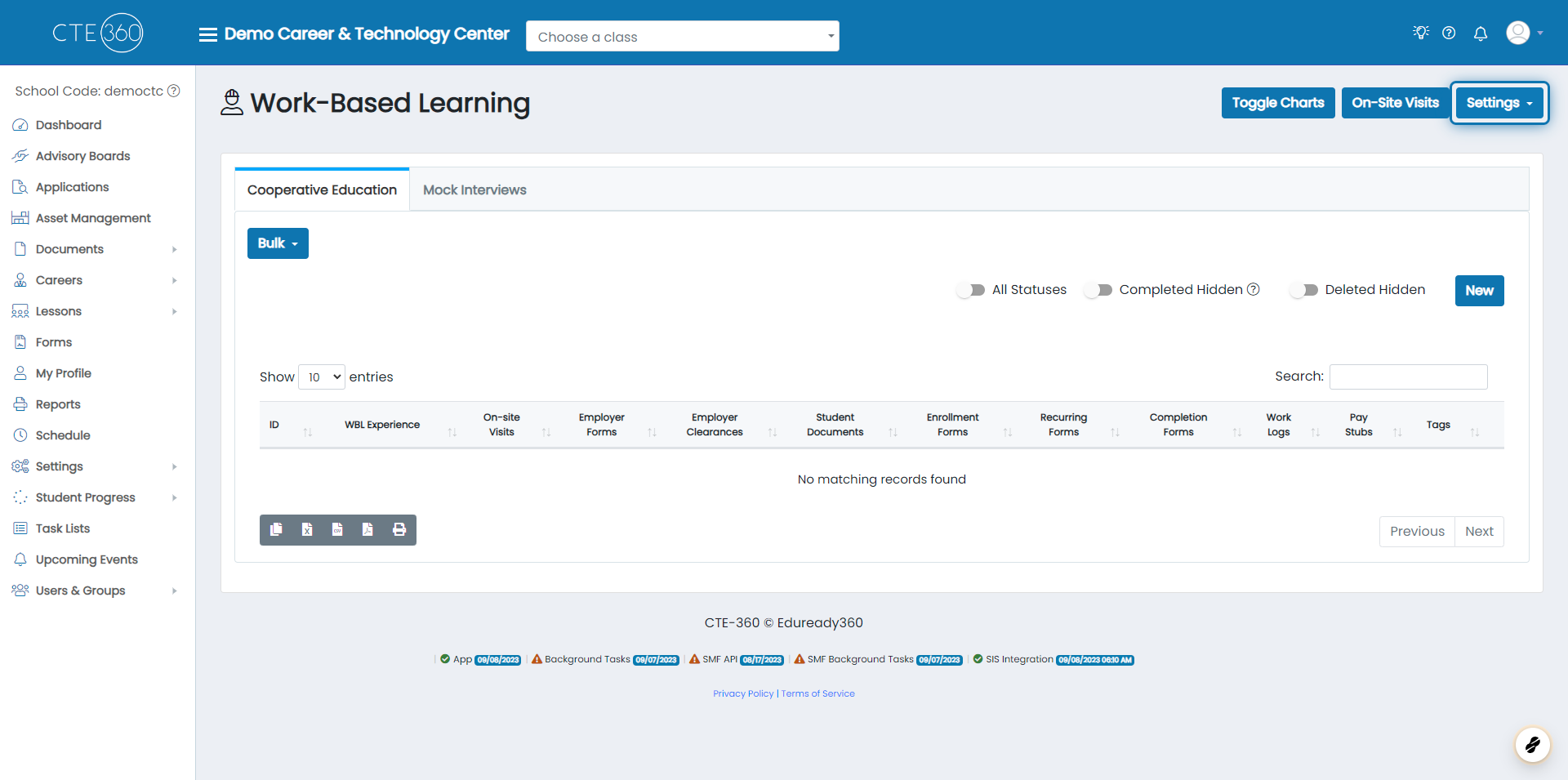The image size is (1568, 780).
Task: Click the CTE 360 logo
Action: pyautogui.click(x=98, y=33)
